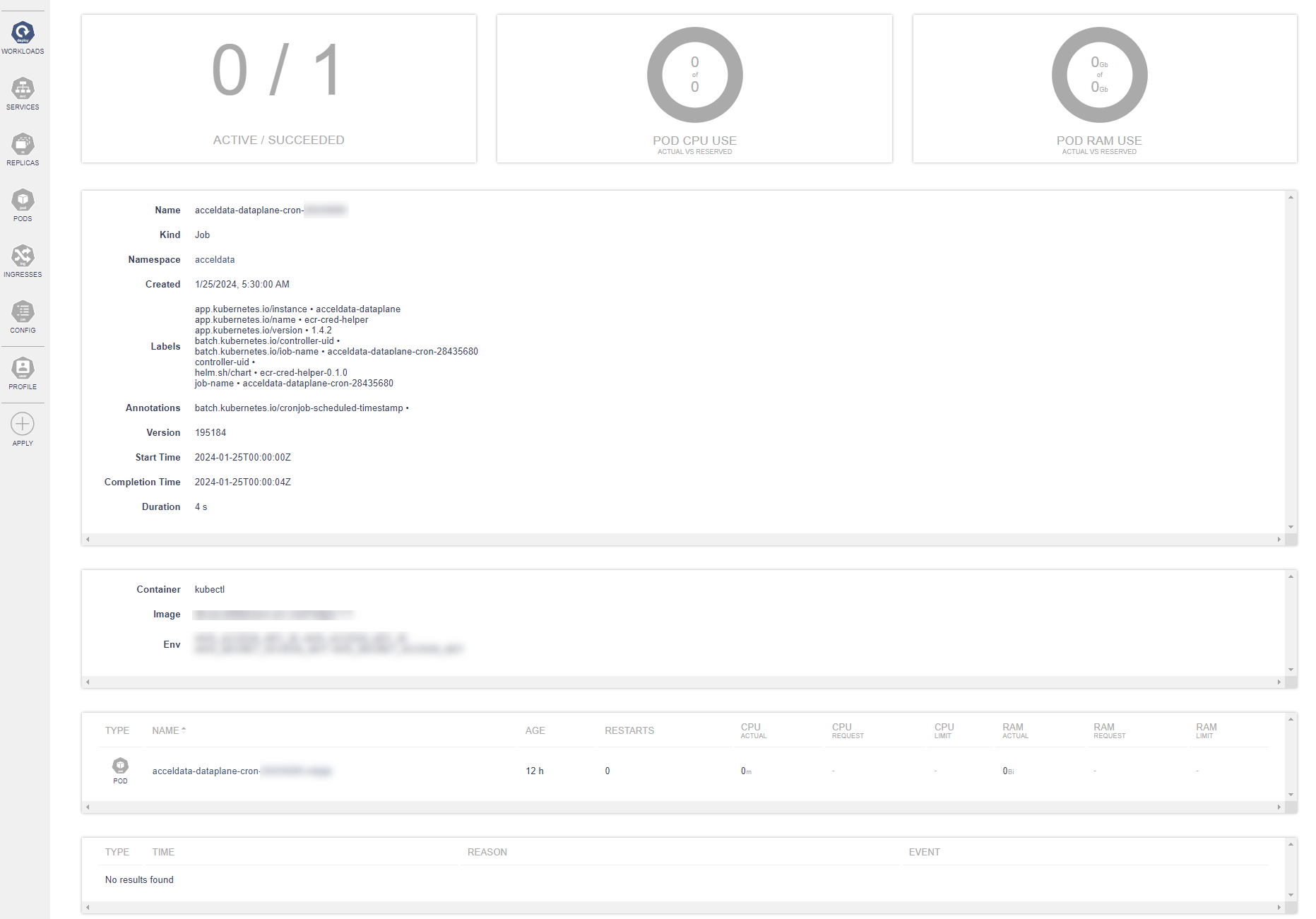1316x919 pixels.
Task: Click the Pod CPU Use donut chart
Action: (695, 75)
